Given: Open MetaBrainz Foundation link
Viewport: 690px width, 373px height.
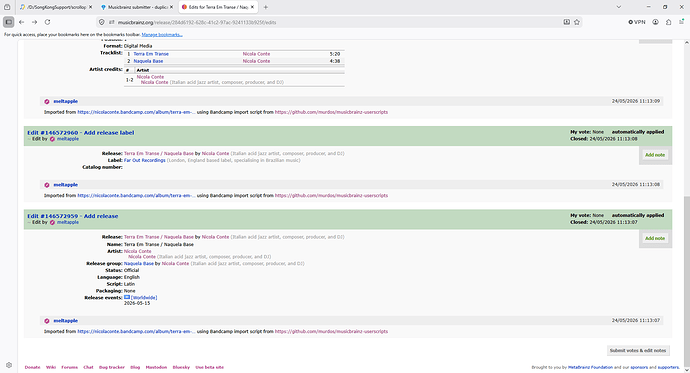Looking at the screenshot, I should (590, 367).
